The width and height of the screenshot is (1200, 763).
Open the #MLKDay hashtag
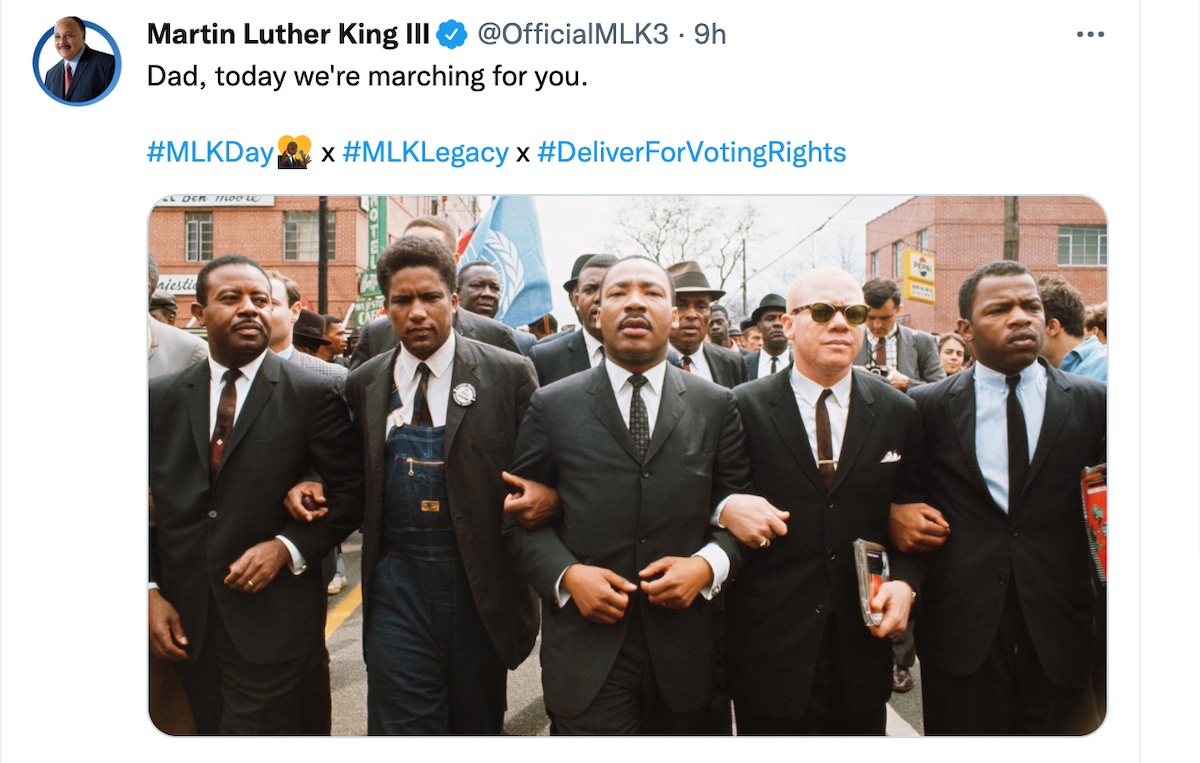point(210,153)
